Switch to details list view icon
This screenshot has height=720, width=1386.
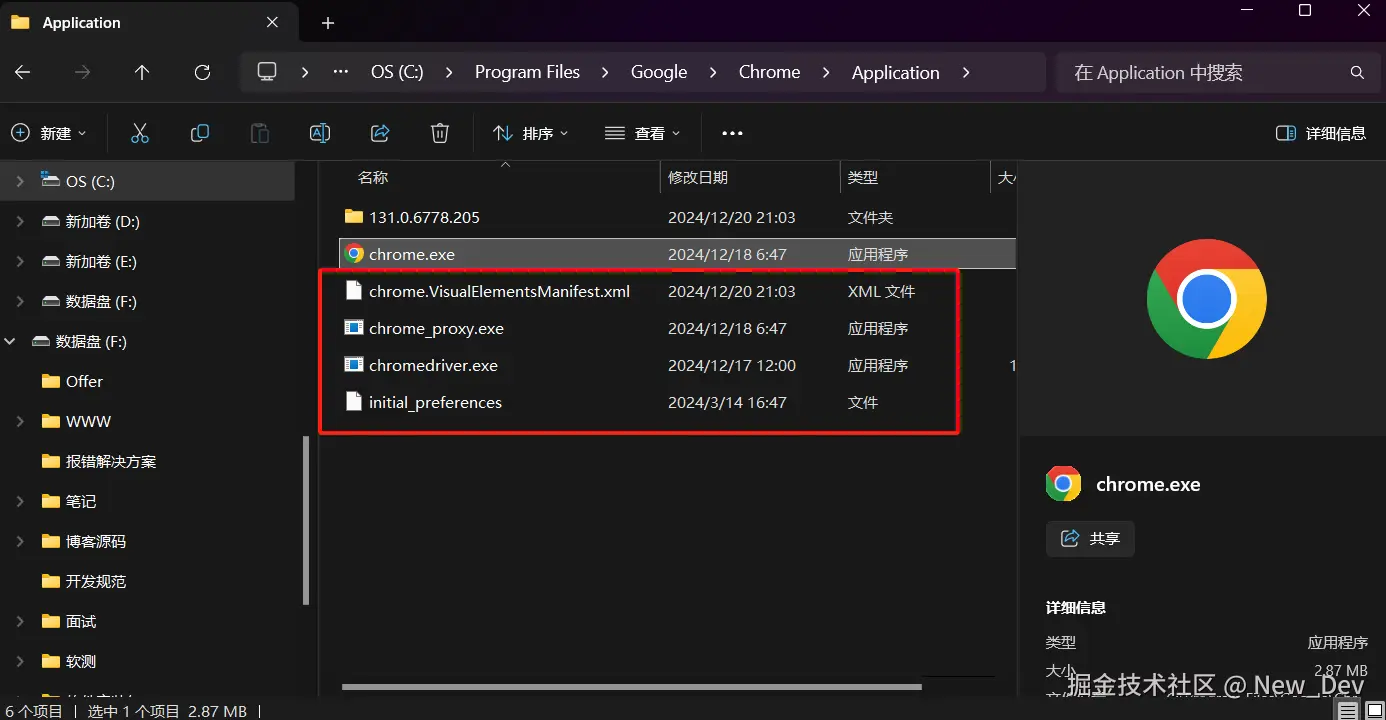pyautogui.click(x=1348, y=710)
